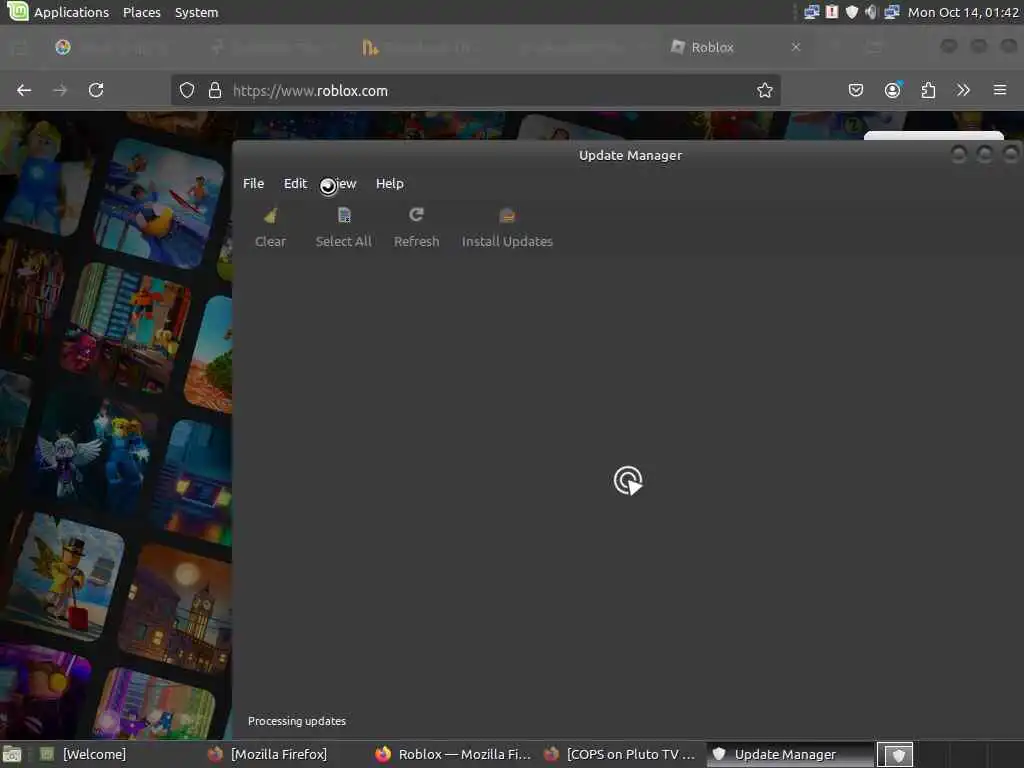Click the Refresh toolbar icon in Update Manager
Image resolution: width=1024 pixels, height=768 pixels.
pos(416,215)
